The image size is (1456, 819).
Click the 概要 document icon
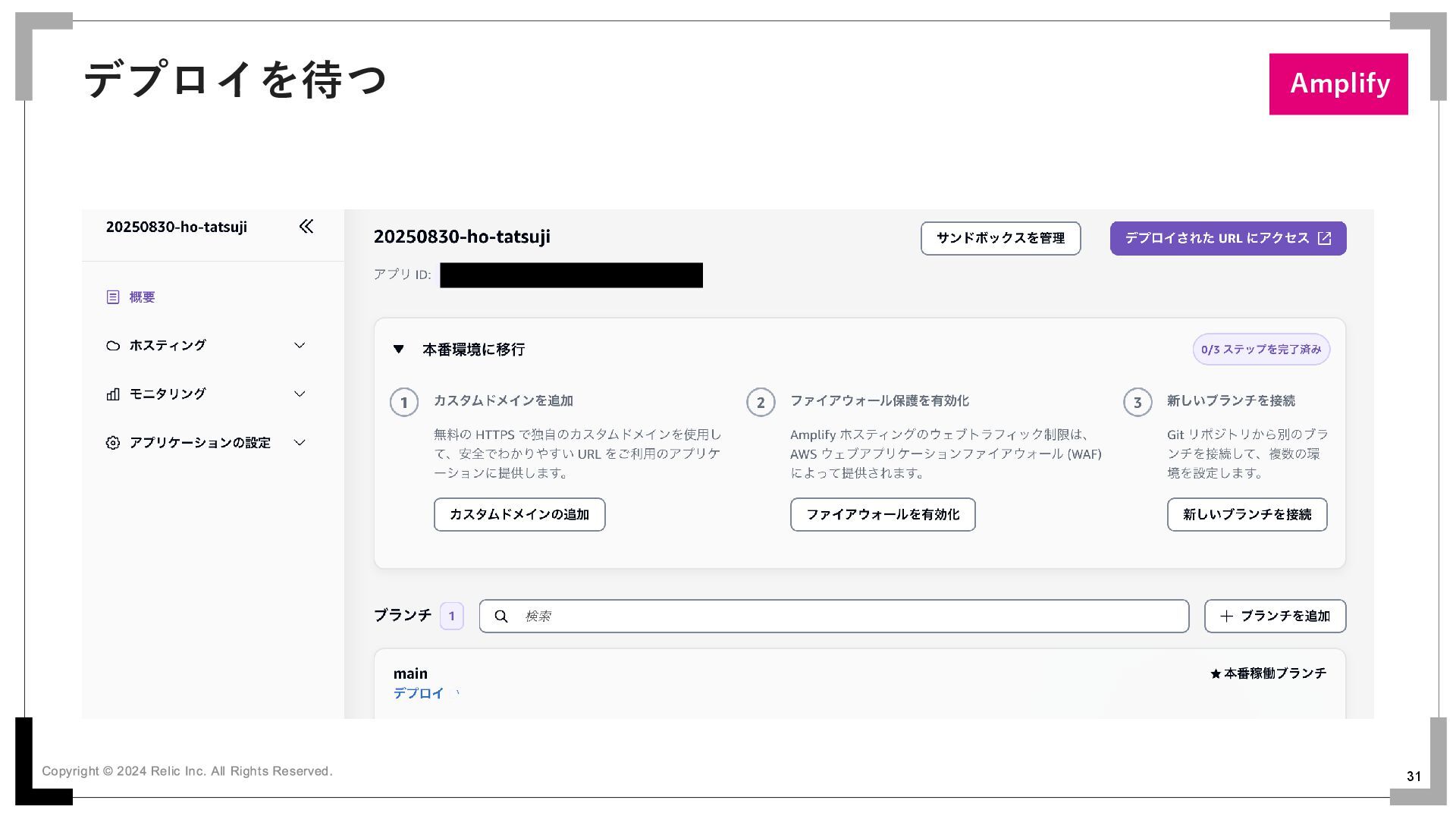(113, 297)
